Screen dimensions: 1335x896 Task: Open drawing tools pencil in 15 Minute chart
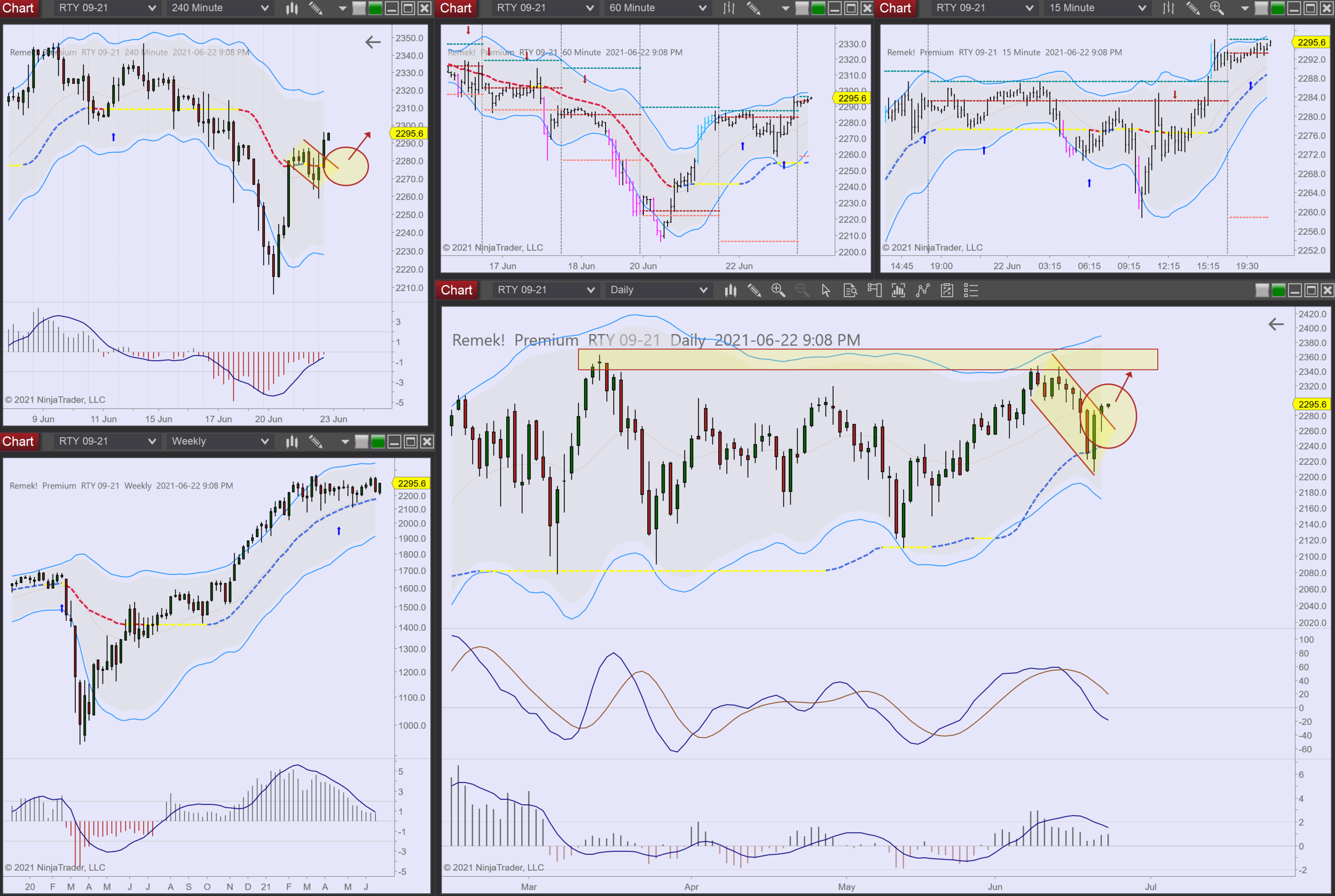click(1193, 8)
